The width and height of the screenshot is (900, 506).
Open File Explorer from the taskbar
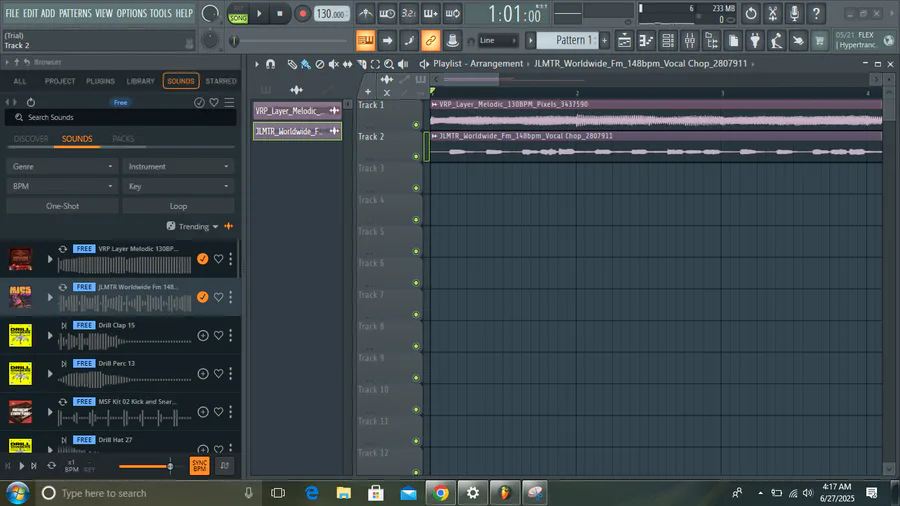point(344,493)
